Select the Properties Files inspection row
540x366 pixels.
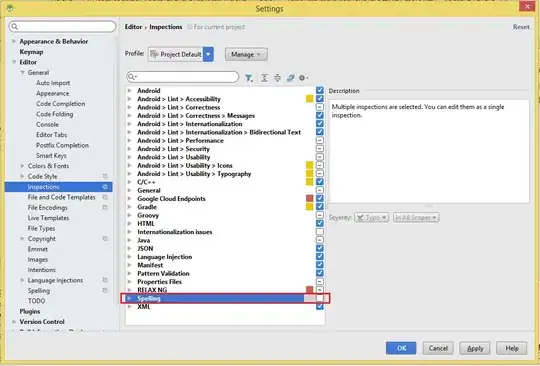pos(225,282)
